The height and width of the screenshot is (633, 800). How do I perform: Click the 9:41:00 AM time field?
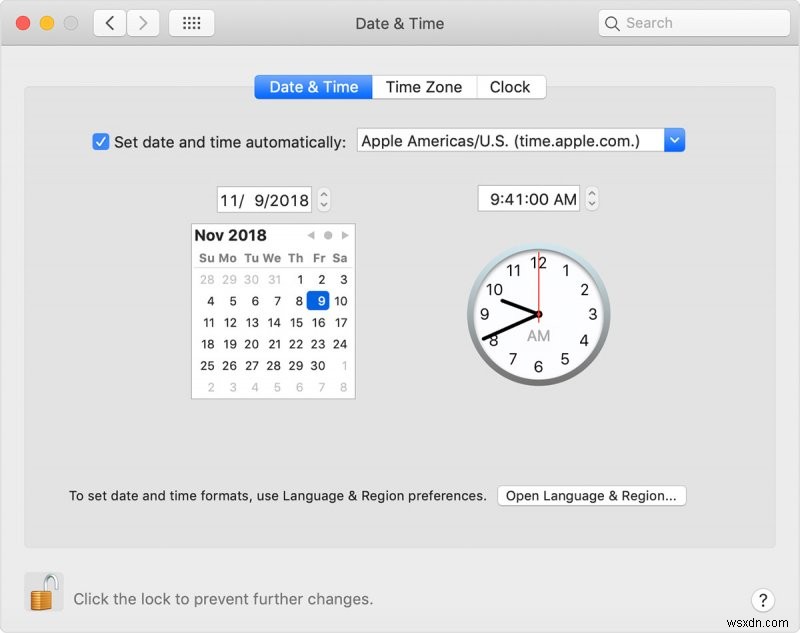(528, 199)
